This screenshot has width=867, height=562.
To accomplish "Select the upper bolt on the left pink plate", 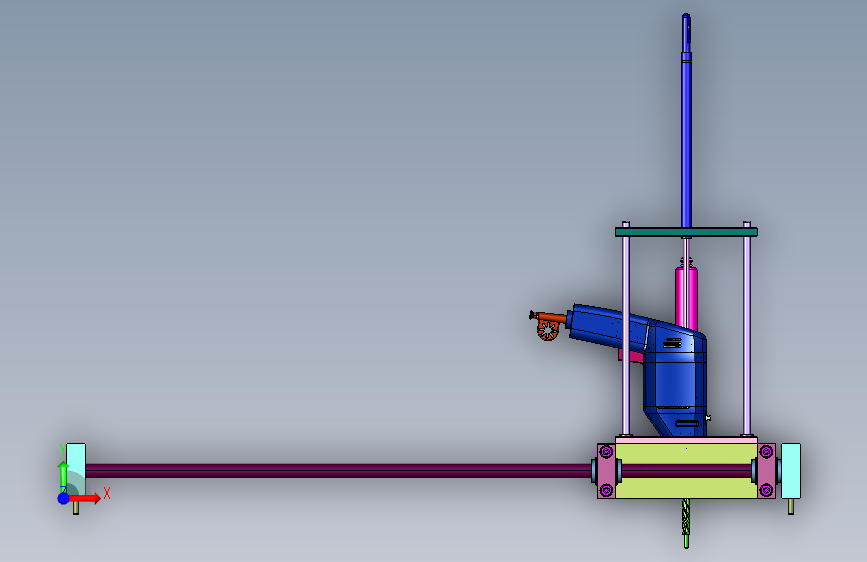I will pos(607,452).
